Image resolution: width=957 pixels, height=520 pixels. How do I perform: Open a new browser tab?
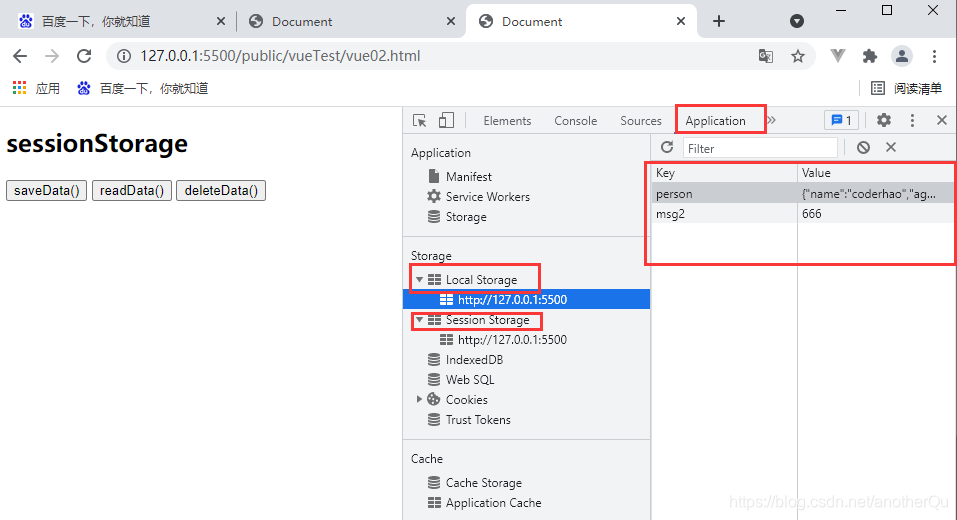point(719,21)
